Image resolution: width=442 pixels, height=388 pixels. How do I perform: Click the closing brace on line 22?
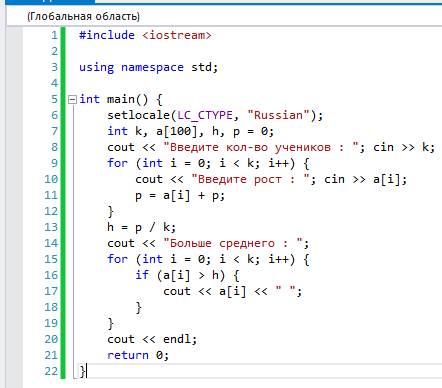[x=82, y=371]
